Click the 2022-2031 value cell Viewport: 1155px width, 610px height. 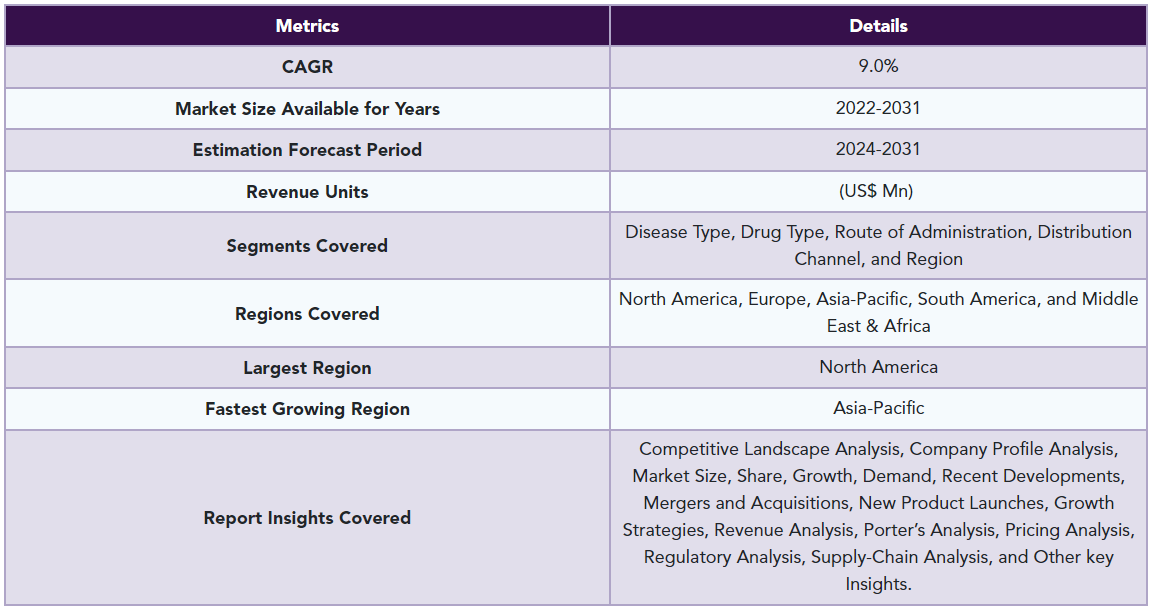point(878,108)
